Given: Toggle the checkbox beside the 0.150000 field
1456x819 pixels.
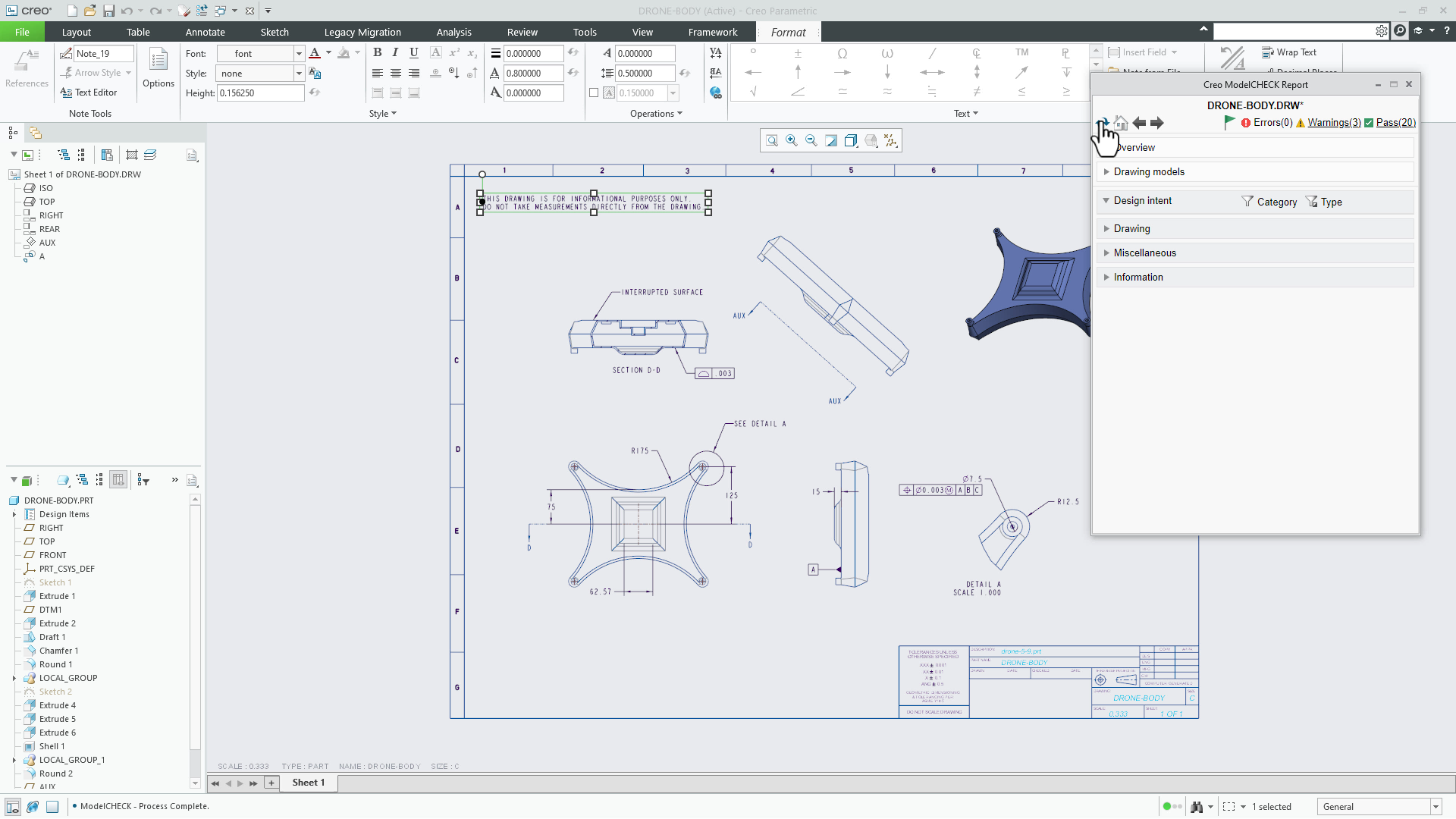Looking at the screenshot, I should pyautogui.click(x=594, y=93).
